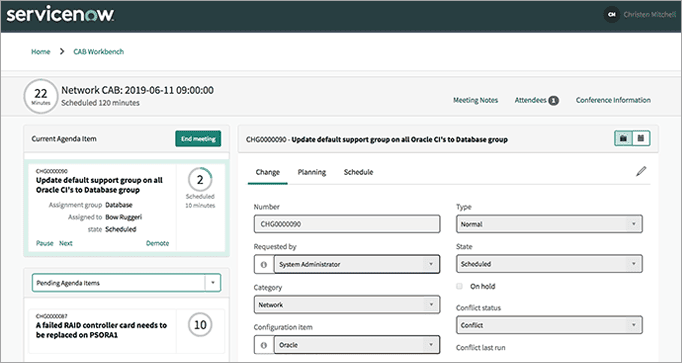Click the CHG0000090 change record header
The height and width of the screenshot is (363, 682).
coord(377,140)
